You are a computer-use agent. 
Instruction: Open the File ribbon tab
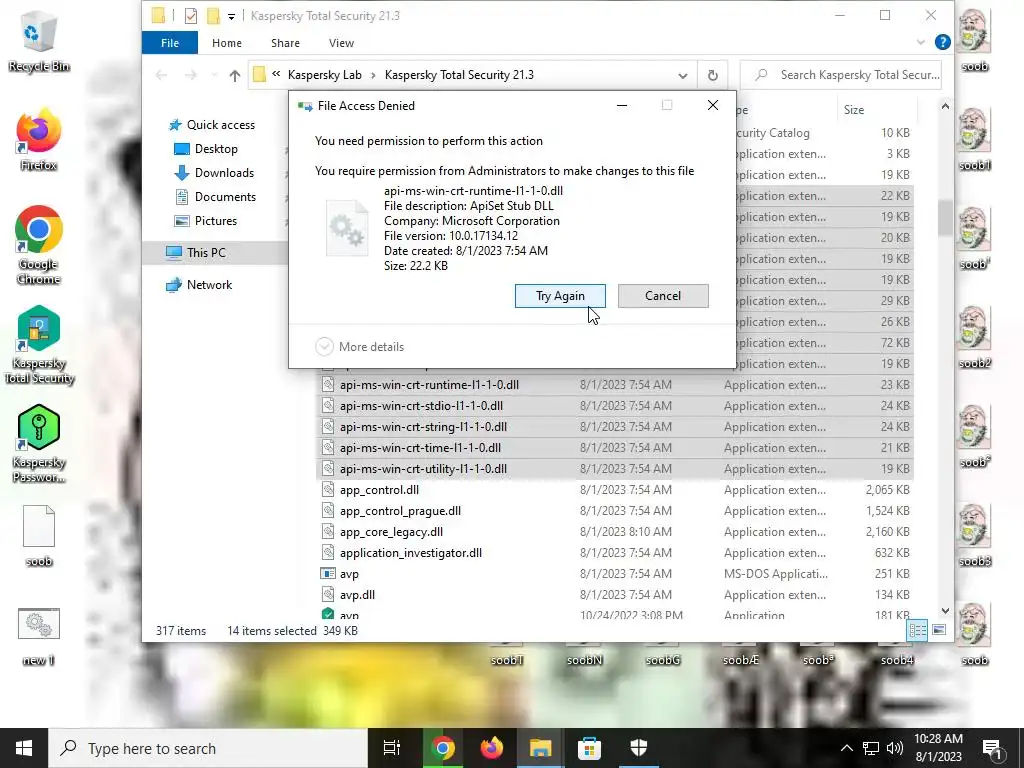170,43
